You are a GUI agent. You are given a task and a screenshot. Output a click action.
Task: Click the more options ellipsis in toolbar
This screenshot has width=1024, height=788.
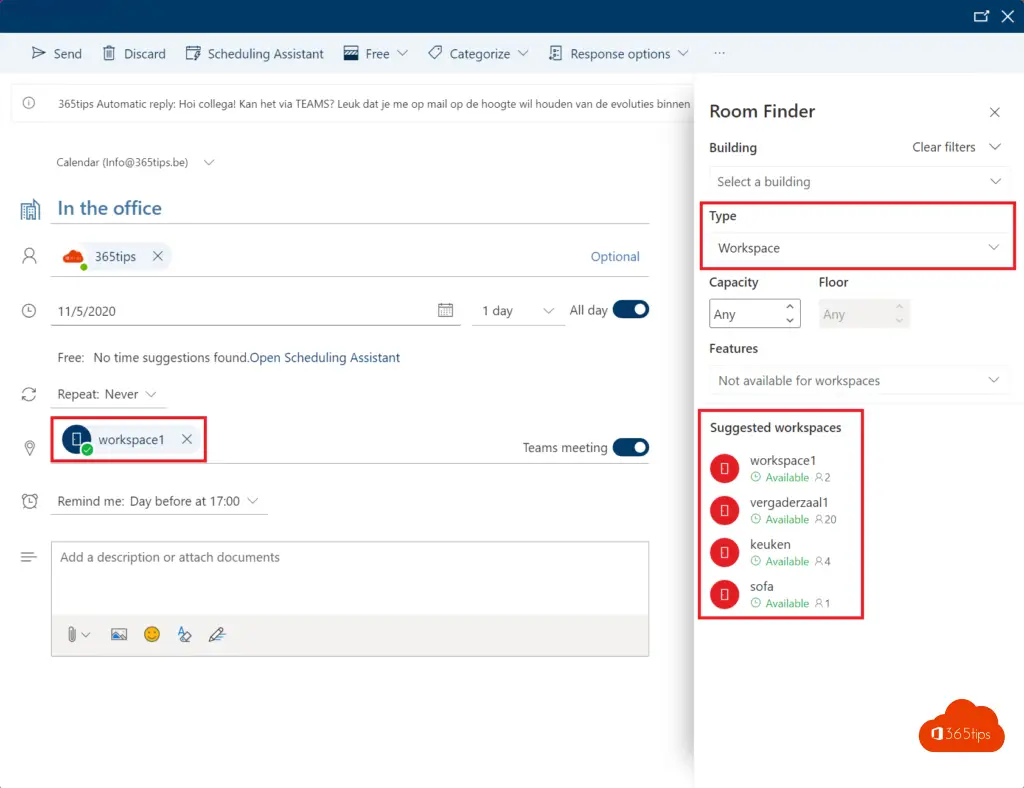click(x=719, y=54)
